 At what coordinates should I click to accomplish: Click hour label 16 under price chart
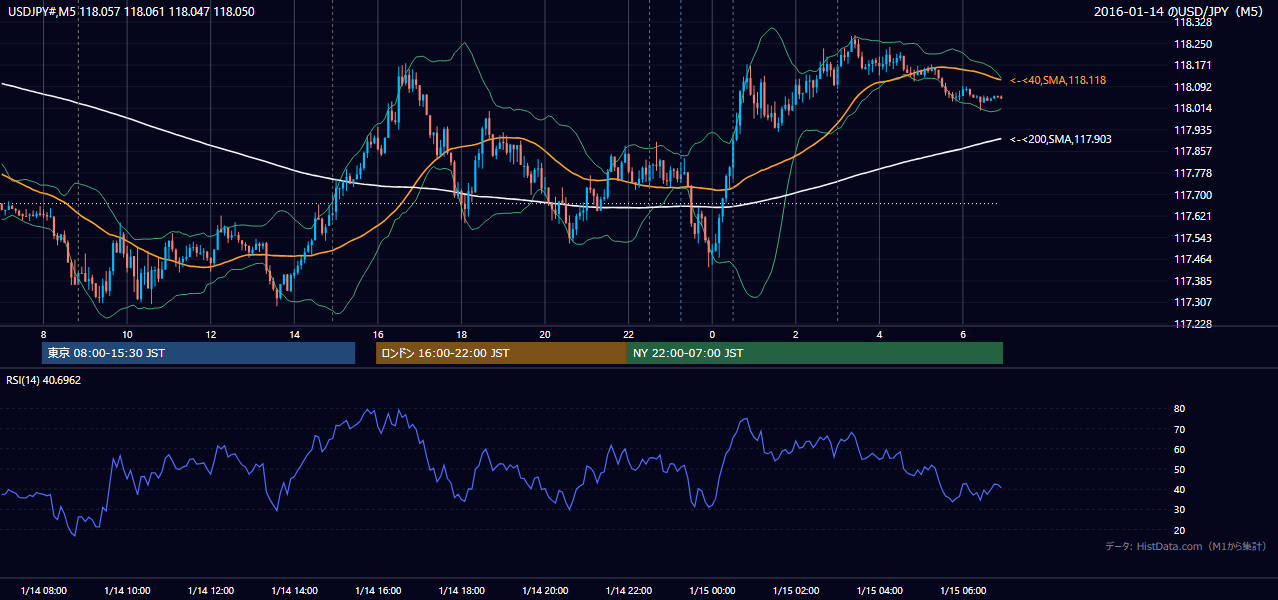tap(378, 334)
